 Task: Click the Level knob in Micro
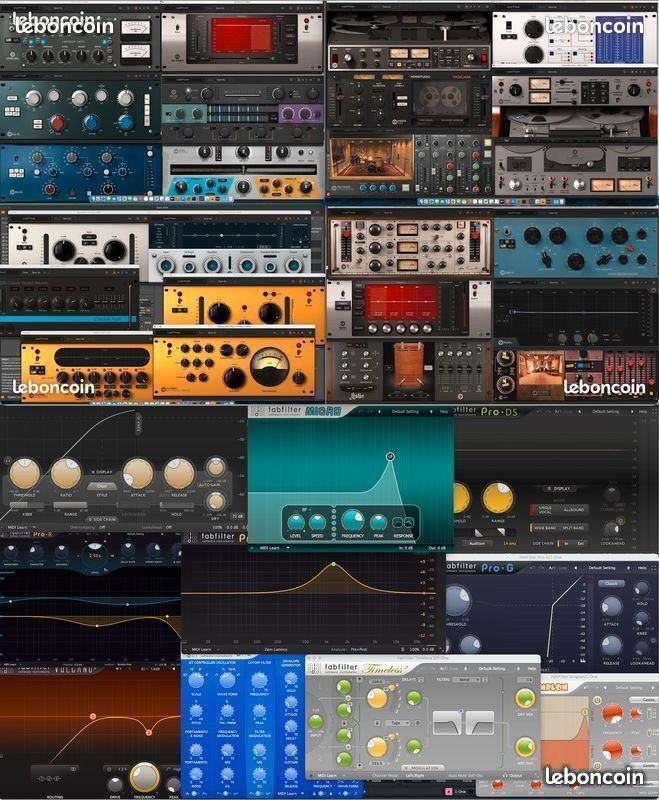click(295, 522)
